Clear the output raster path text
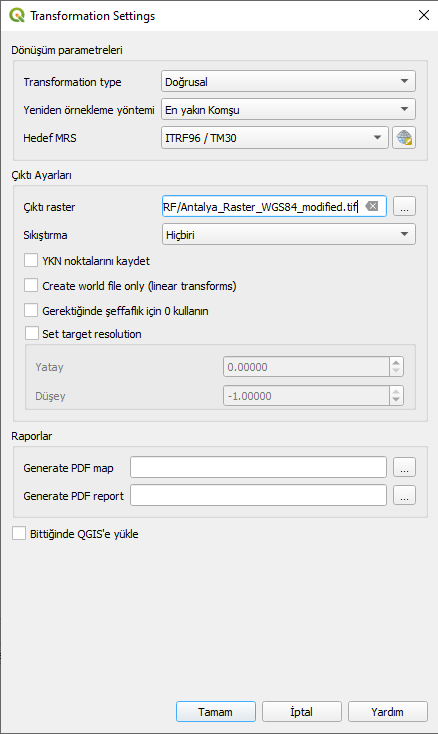 point(372,206)
